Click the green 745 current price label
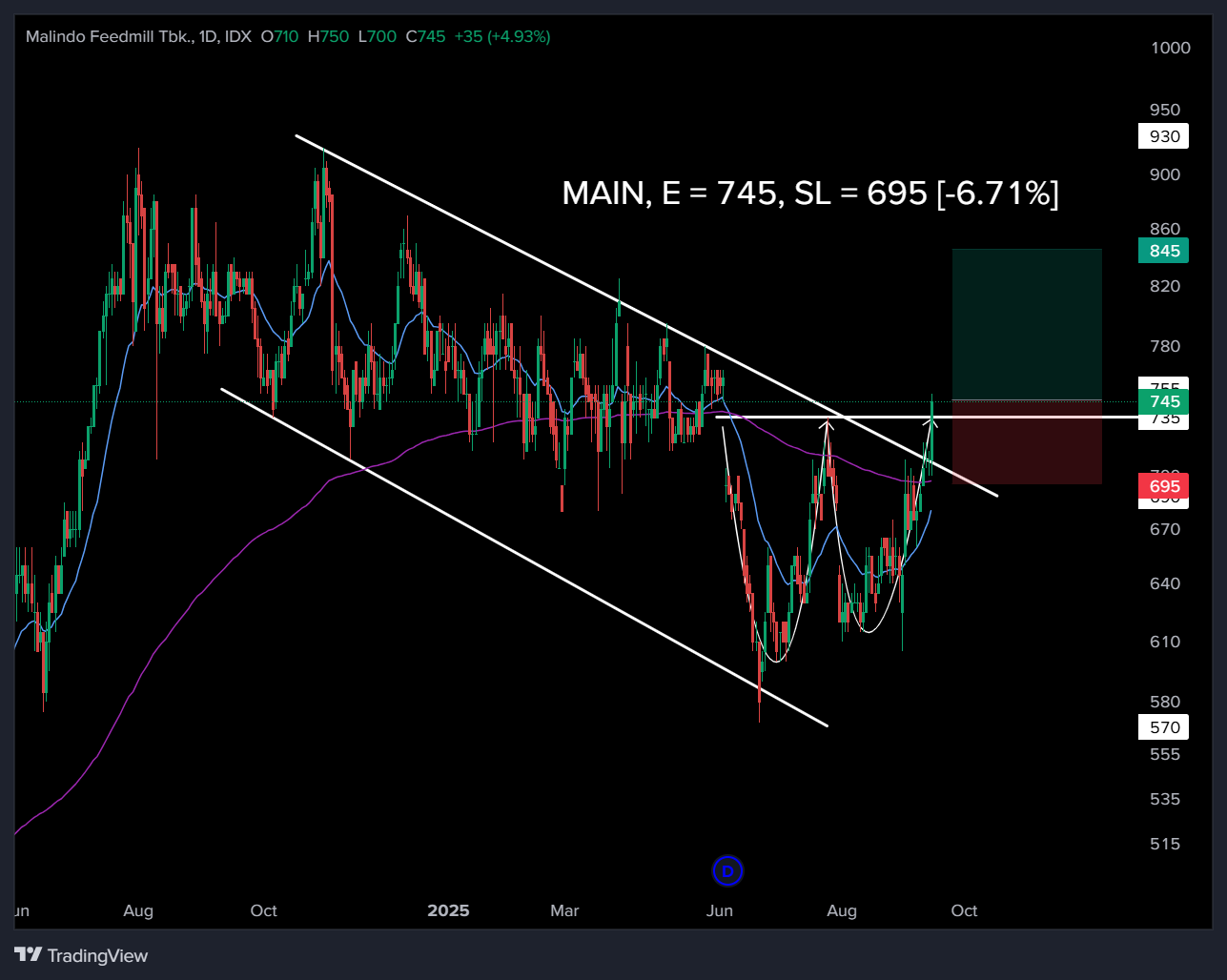Image resolution: width=1227 pixels, height=980 pixels. (x=1164, y=401)
